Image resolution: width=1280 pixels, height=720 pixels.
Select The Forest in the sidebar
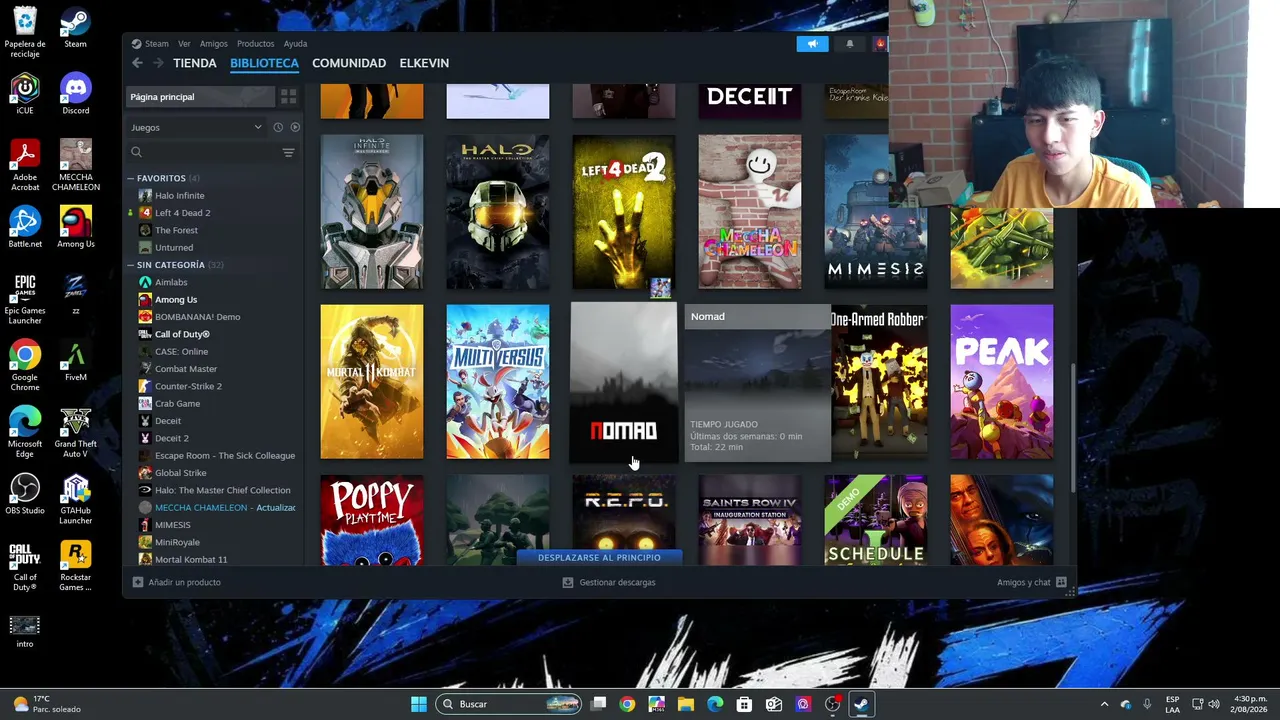click(176, 230)
